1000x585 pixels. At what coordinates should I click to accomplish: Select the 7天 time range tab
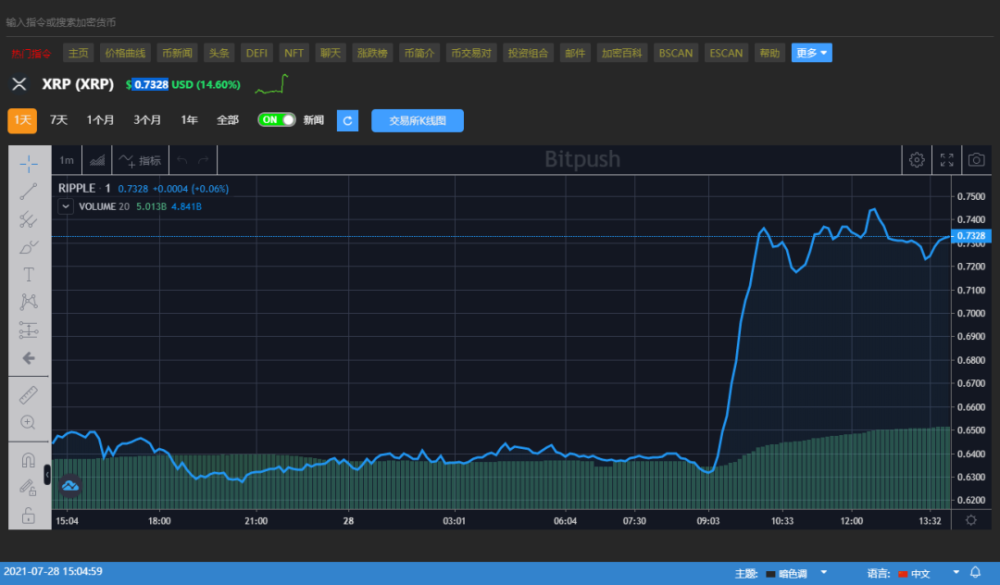(58, 119)
